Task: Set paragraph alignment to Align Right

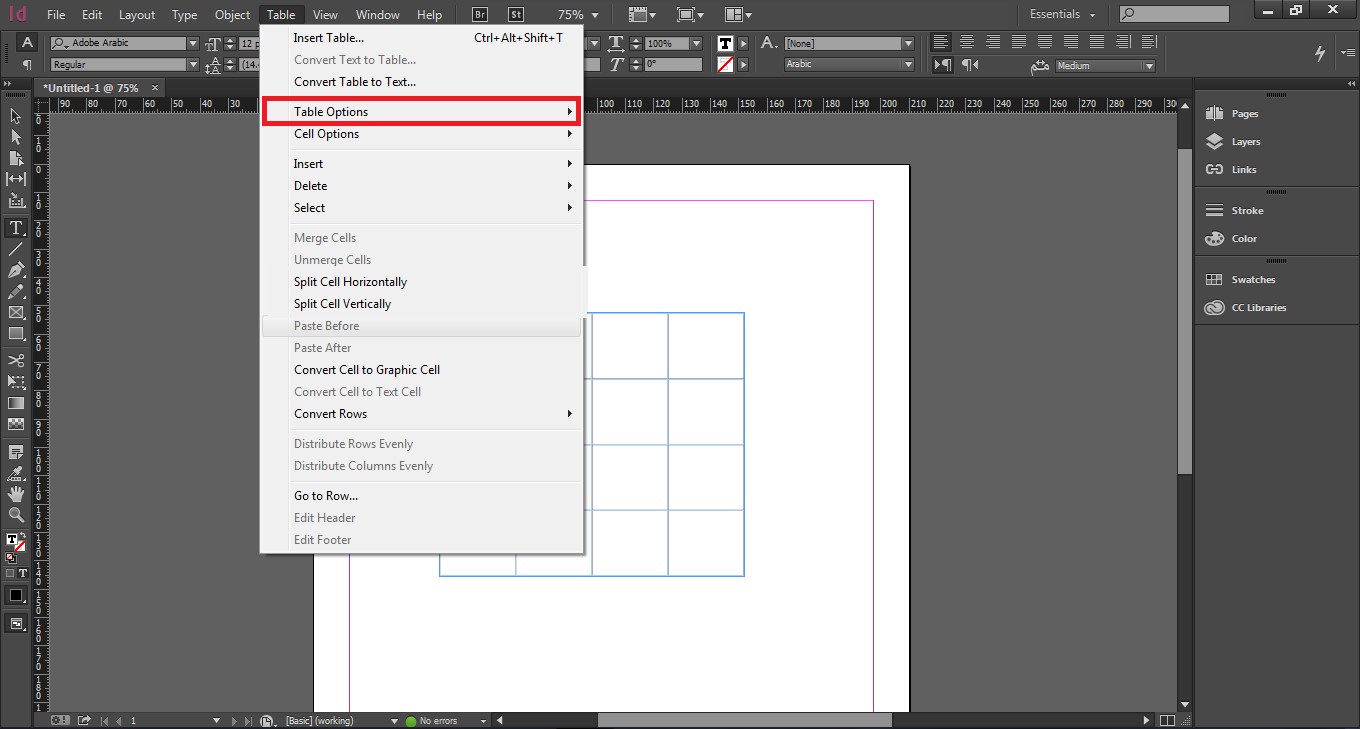Action: pyautogui.click(x=992, y=43)
